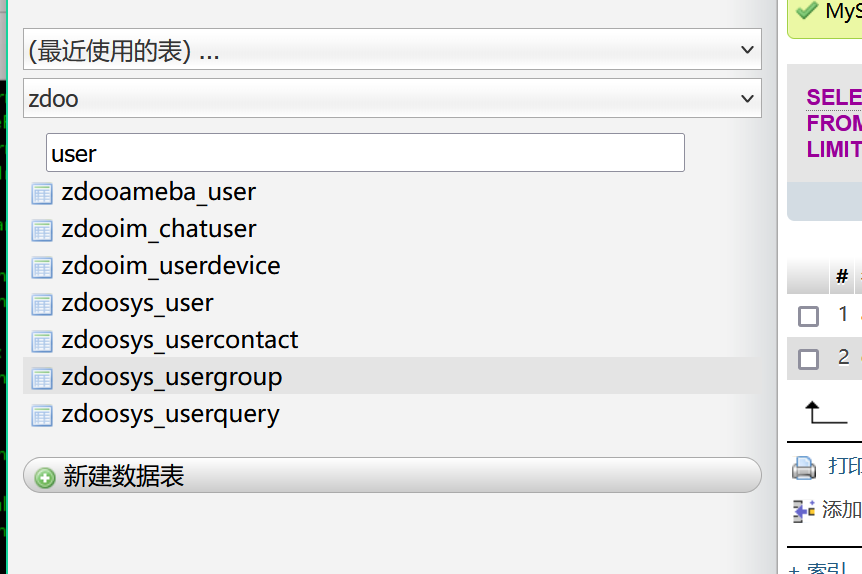Open the zdooim_chatuser table
This screenshot has width=862, height=574.
tap(159, 230)
